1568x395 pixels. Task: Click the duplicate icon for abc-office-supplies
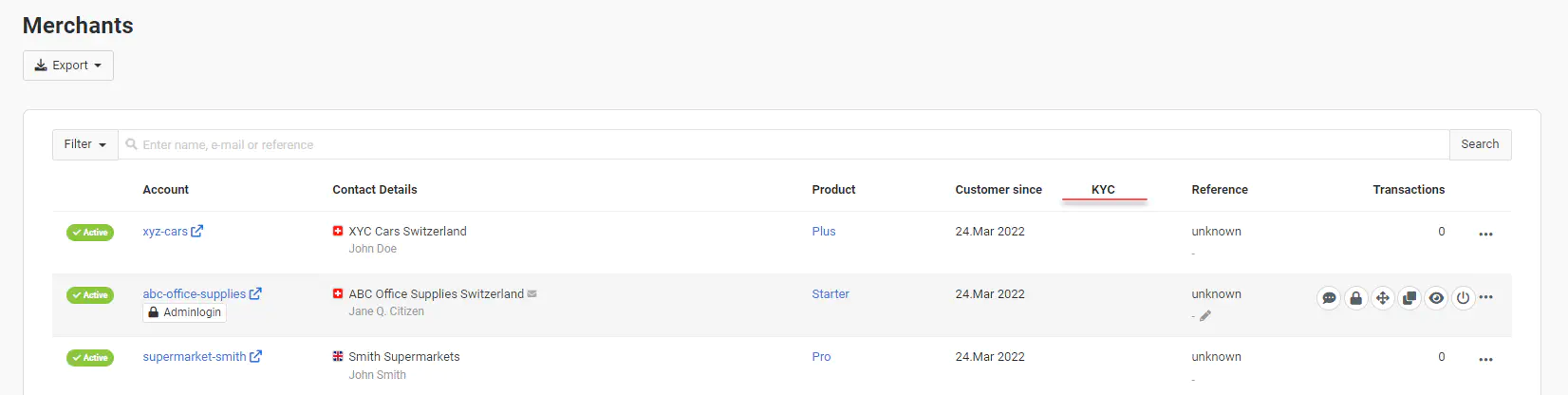click(x=1409, y=298)
